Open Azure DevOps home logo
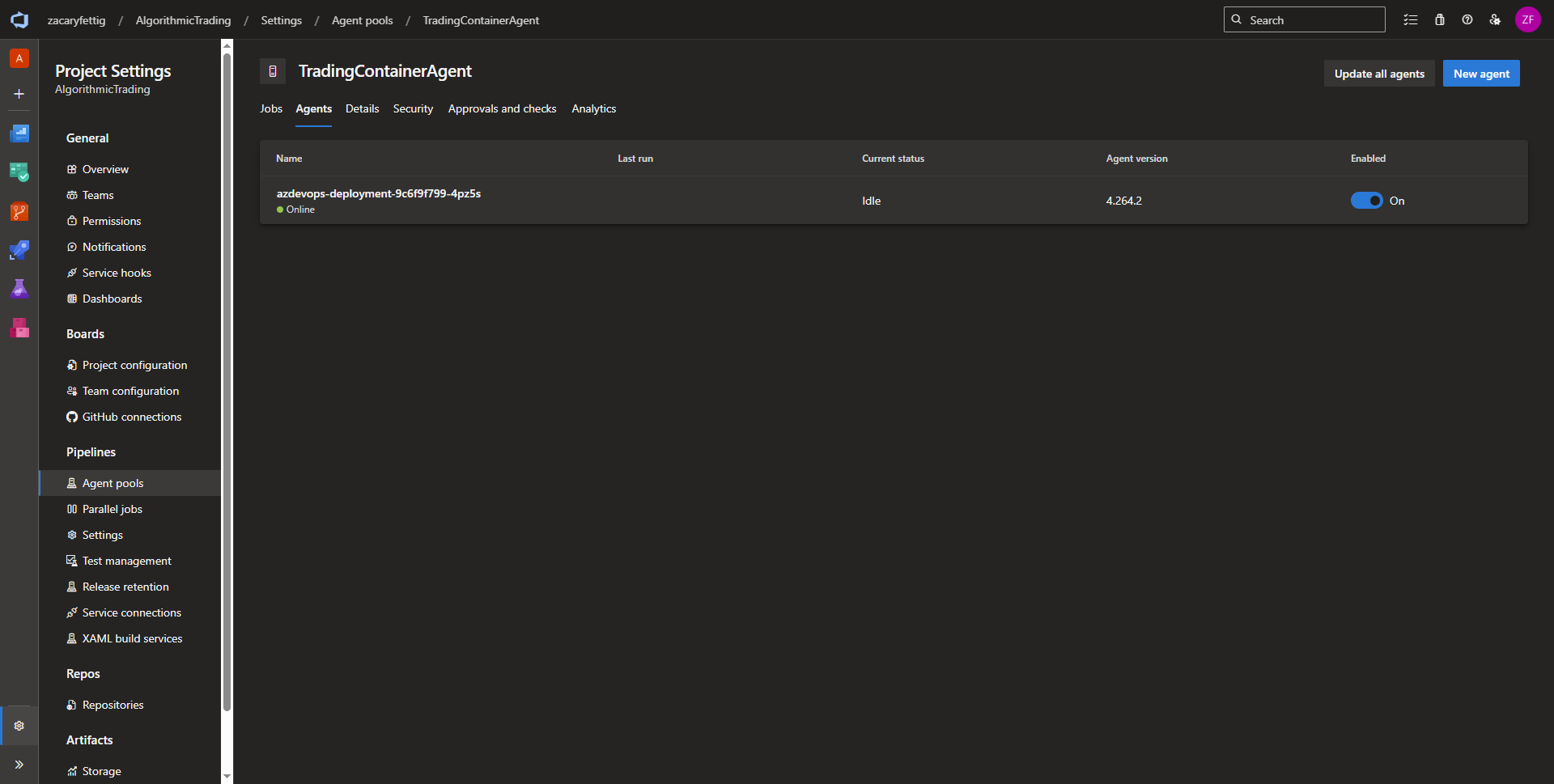1554x784 pixels. 19,20
